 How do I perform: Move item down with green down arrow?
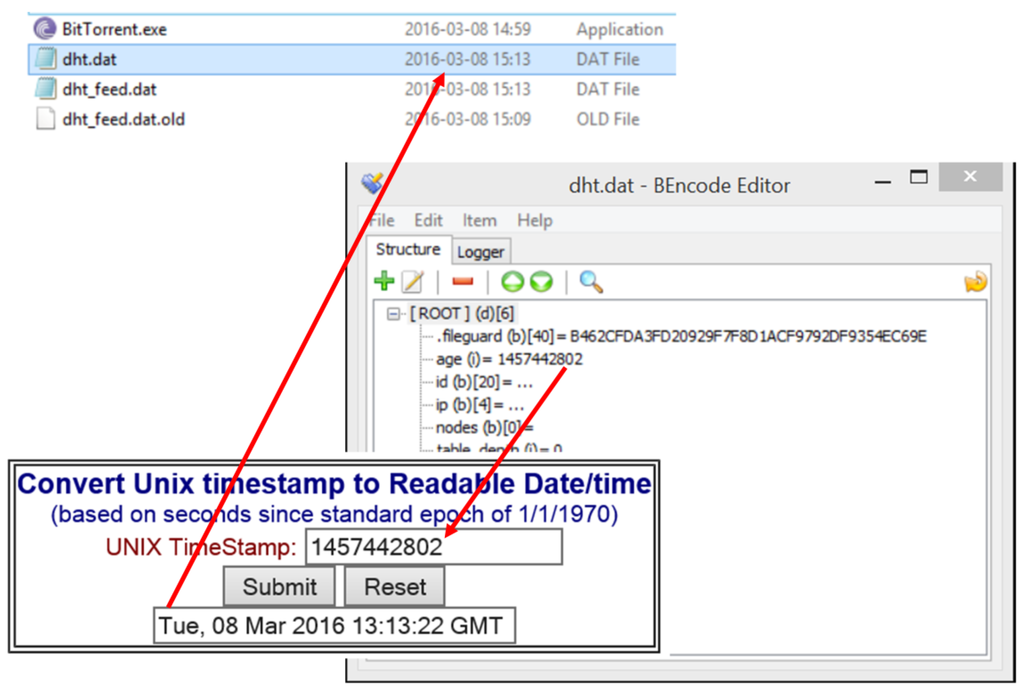tap(541, 282)
